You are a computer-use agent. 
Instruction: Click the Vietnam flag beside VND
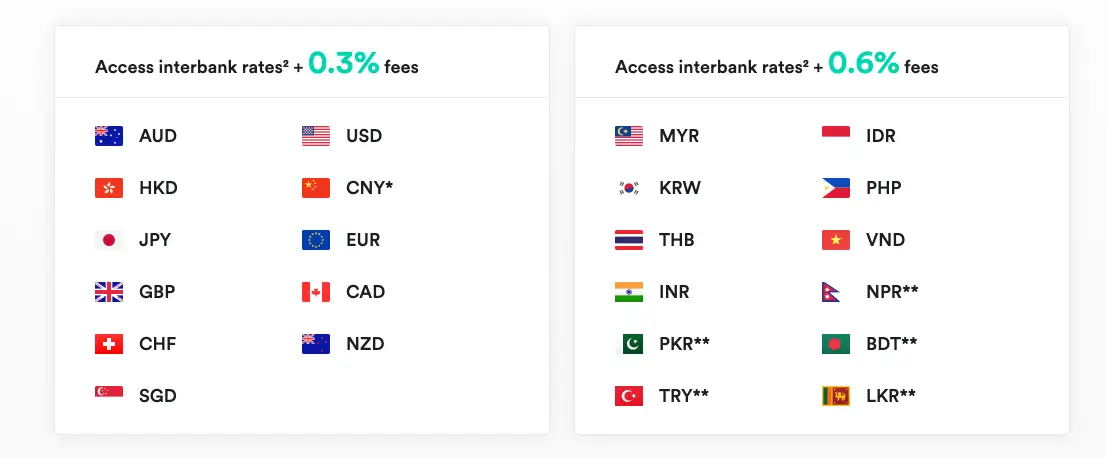(836, 240)
